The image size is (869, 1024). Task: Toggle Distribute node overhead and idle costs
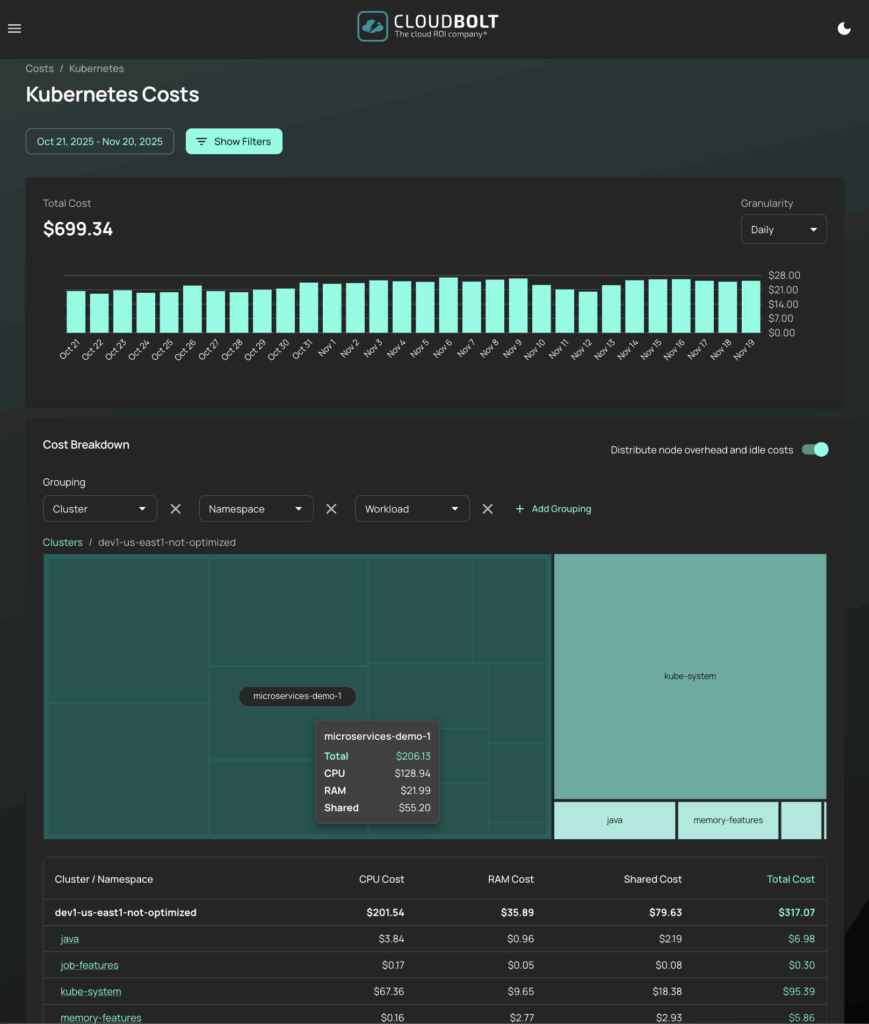pos(814,450)
